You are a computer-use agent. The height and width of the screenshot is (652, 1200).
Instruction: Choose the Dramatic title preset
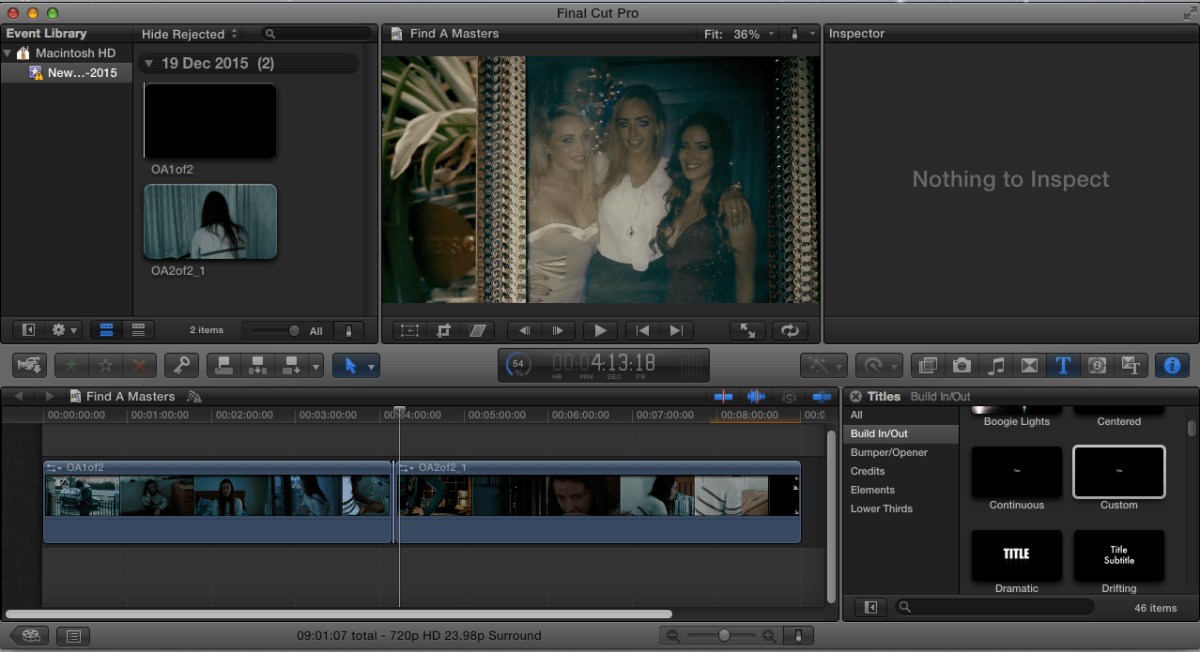tap(1016, 556)
